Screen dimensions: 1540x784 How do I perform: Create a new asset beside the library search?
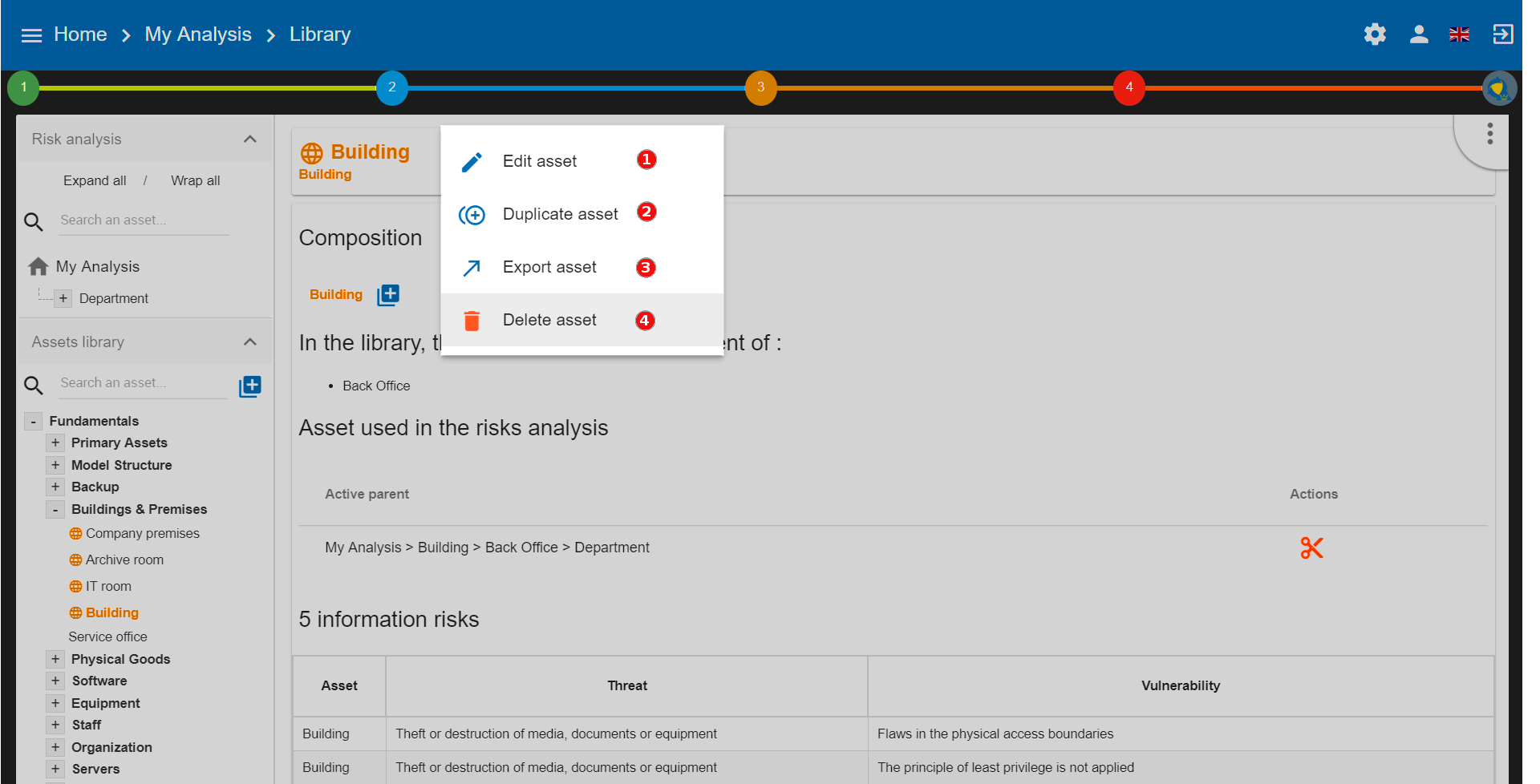pos(250,386)
